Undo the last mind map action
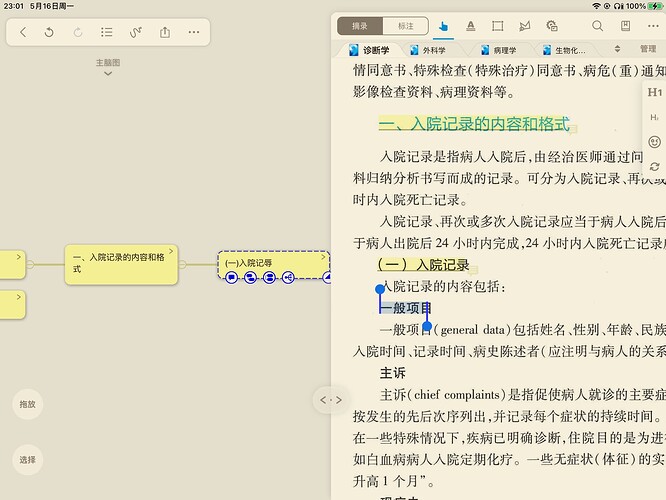Screen dimensions: 666x500 (49, 32)
